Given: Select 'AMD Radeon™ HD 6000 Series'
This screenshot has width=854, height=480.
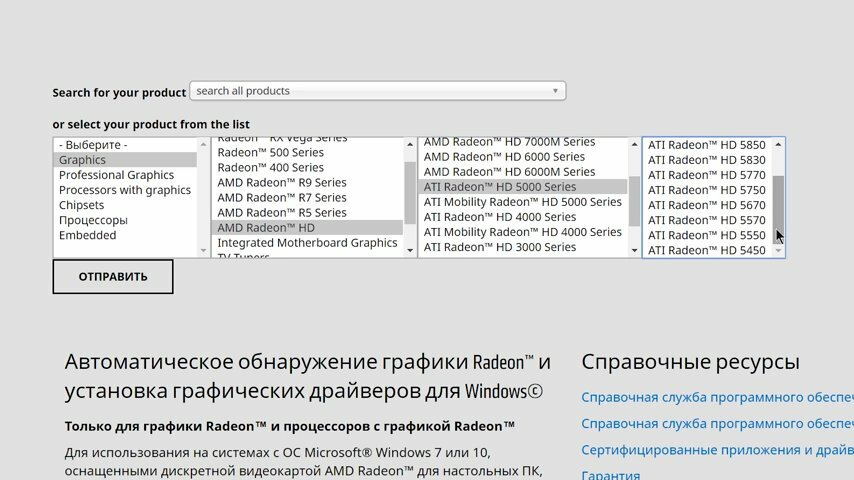Looking at the screenshot, I should [x=523, y=157].
